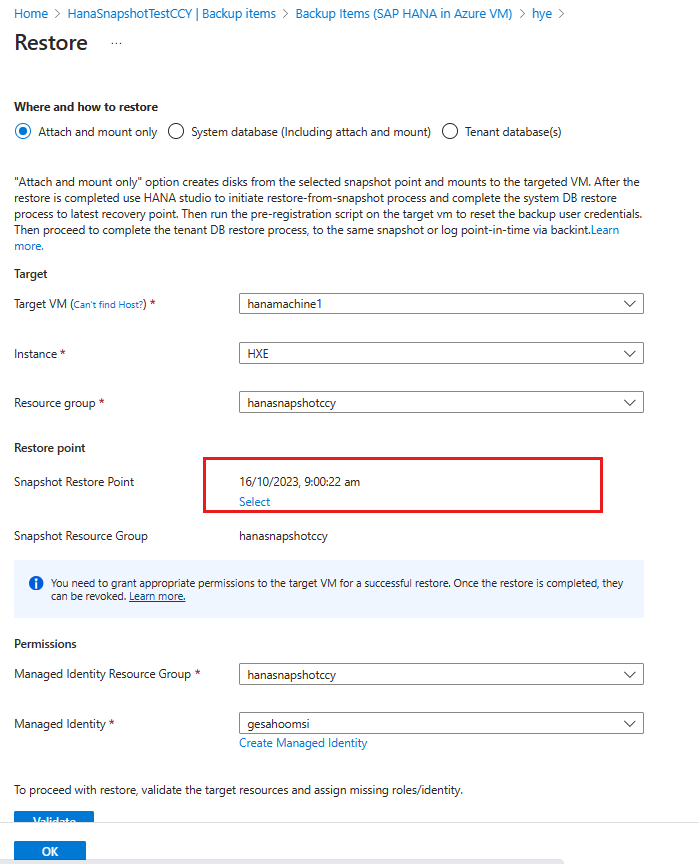
Task: Click Create Managed Identity link
Action: click(303, 743)
